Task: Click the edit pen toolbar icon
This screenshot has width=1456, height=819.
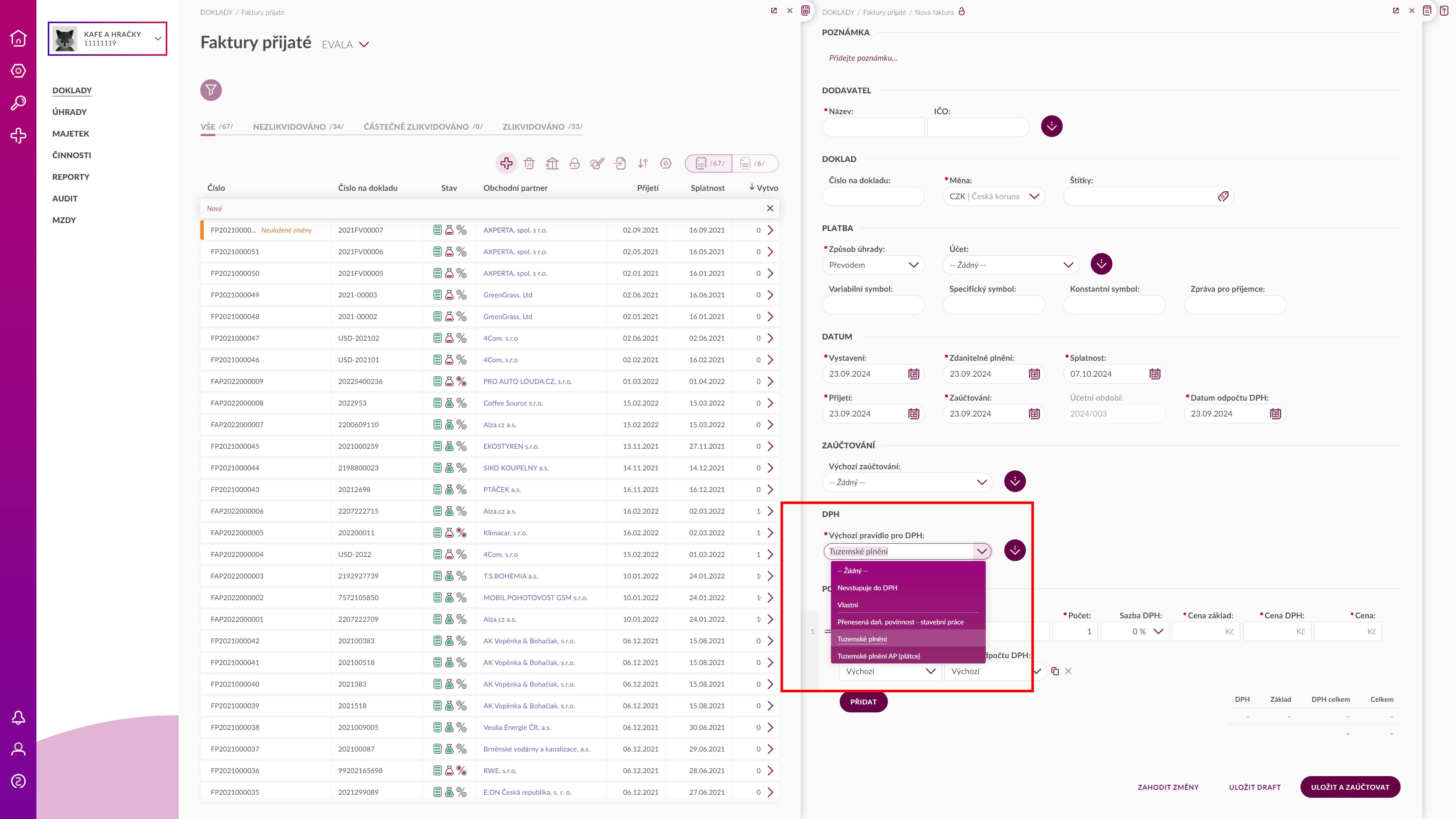Action: pos(597,163)
